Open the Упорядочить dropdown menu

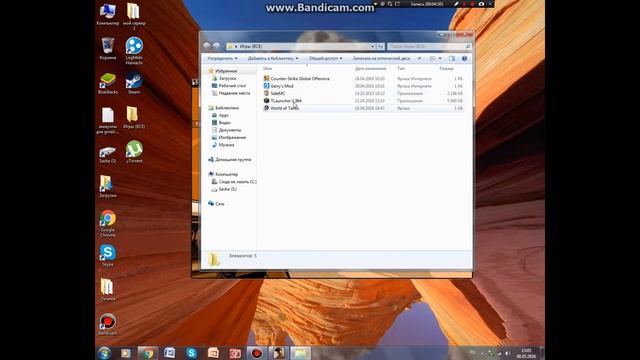[x=222, y=58]
